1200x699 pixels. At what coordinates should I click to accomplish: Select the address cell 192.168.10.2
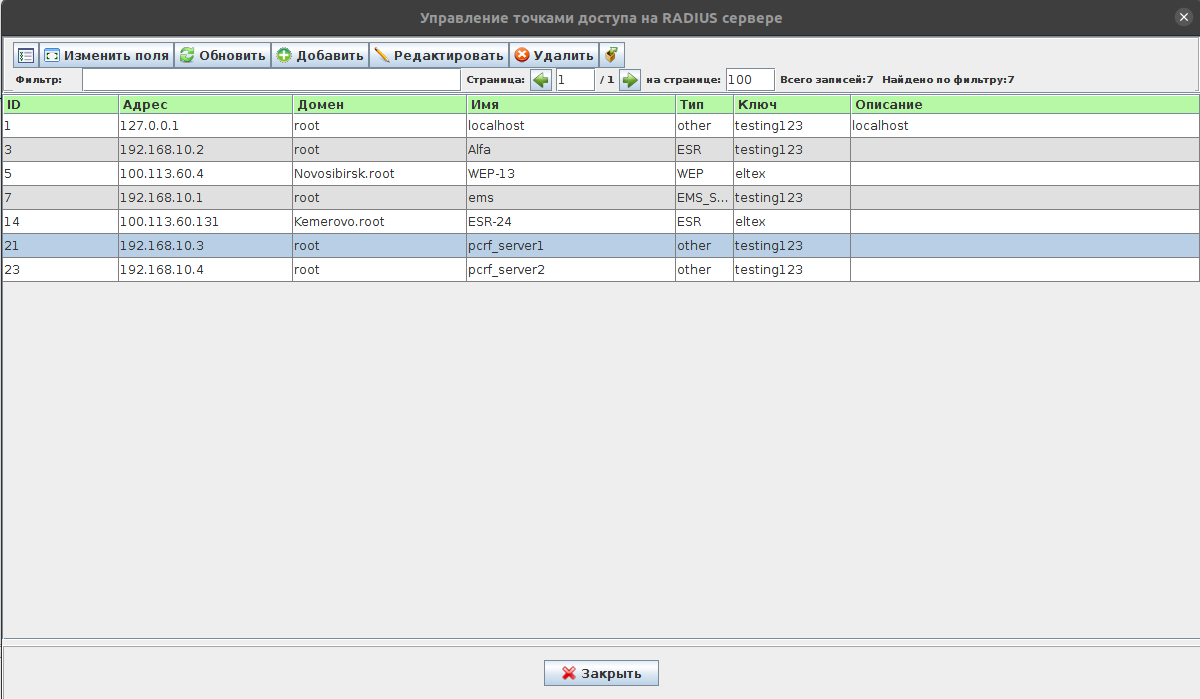pos(205,150)
